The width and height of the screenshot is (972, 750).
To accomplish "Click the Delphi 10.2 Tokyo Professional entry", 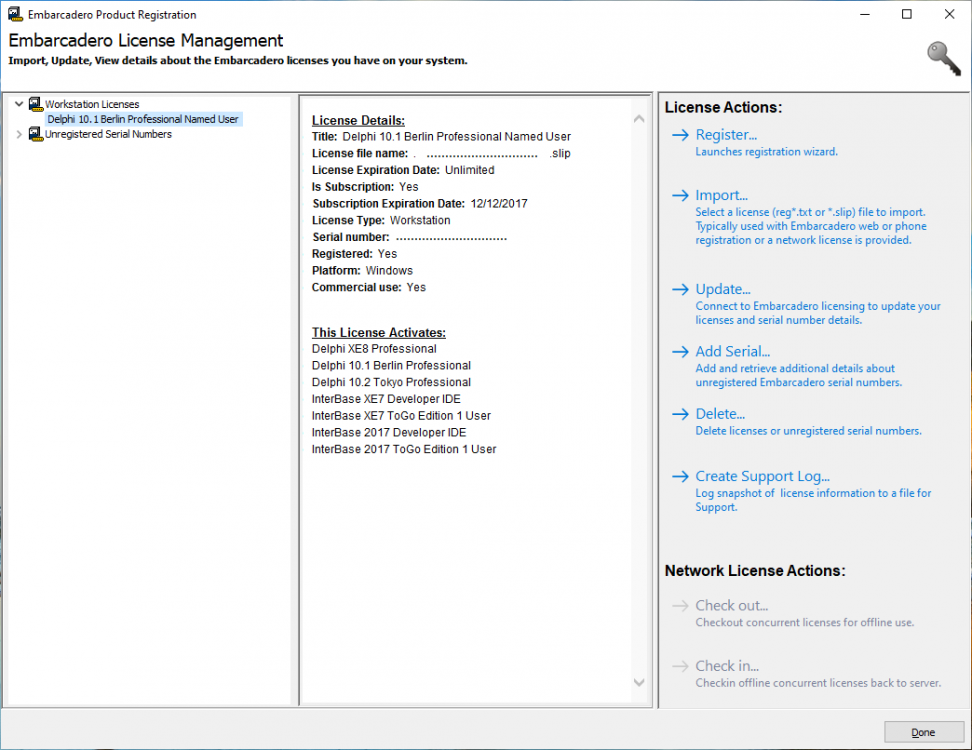I will click(391, 382).
